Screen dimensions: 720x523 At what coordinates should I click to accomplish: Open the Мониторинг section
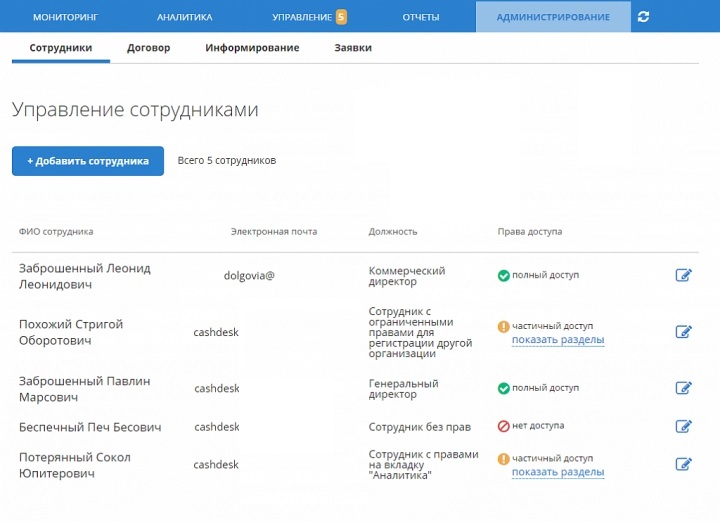[x=66, y=17]
